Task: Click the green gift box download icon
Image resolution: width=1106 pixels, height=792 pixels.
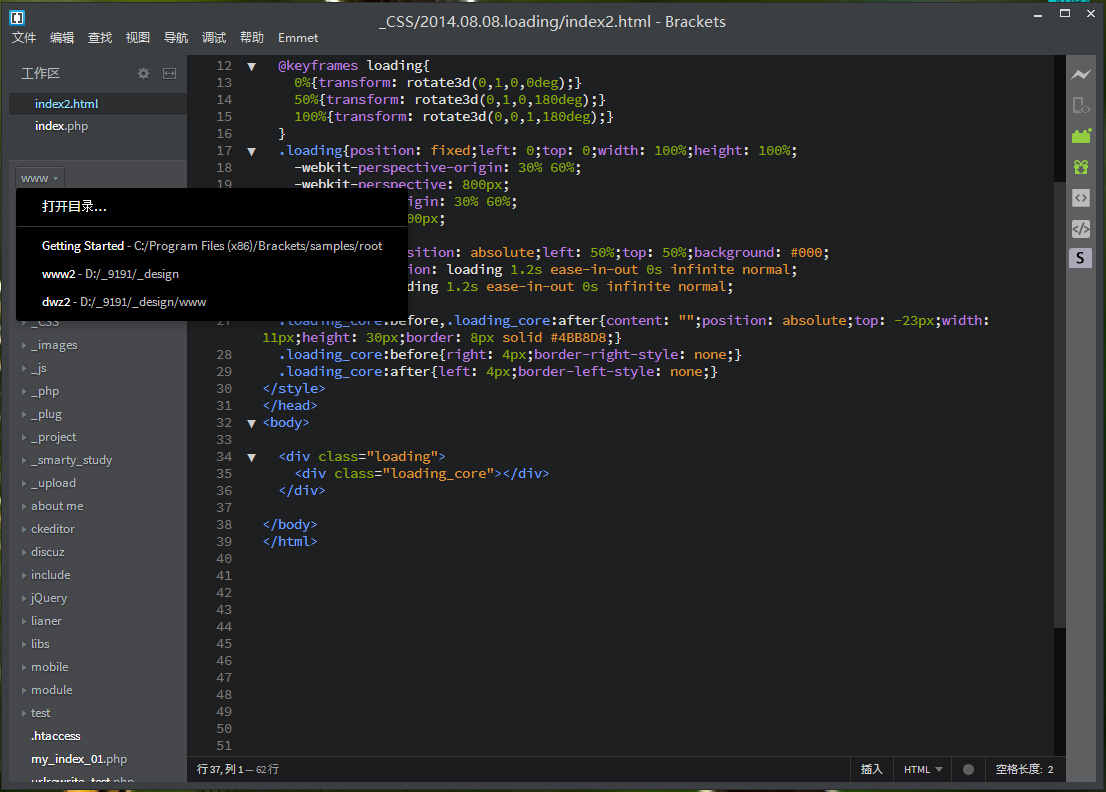Action: [1080, 167]
